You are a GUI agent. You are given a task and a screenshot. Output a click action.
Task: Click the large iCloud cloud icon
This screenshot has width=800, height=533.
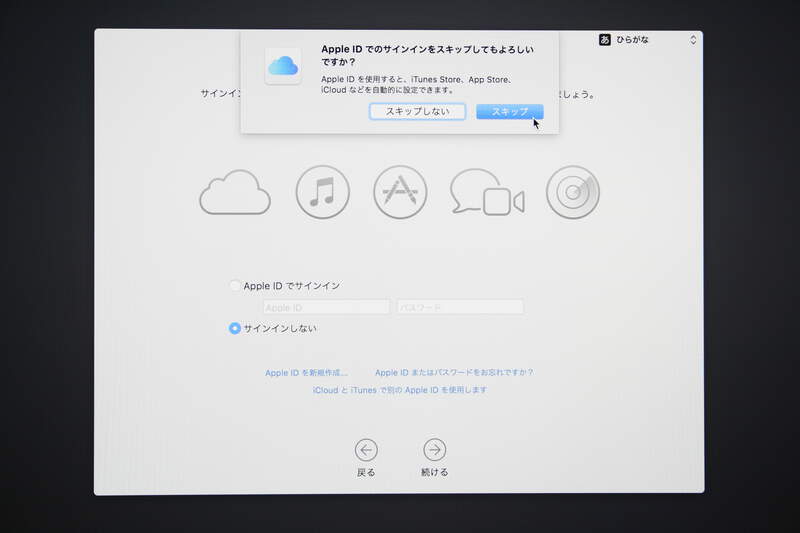tap(235, 192)
